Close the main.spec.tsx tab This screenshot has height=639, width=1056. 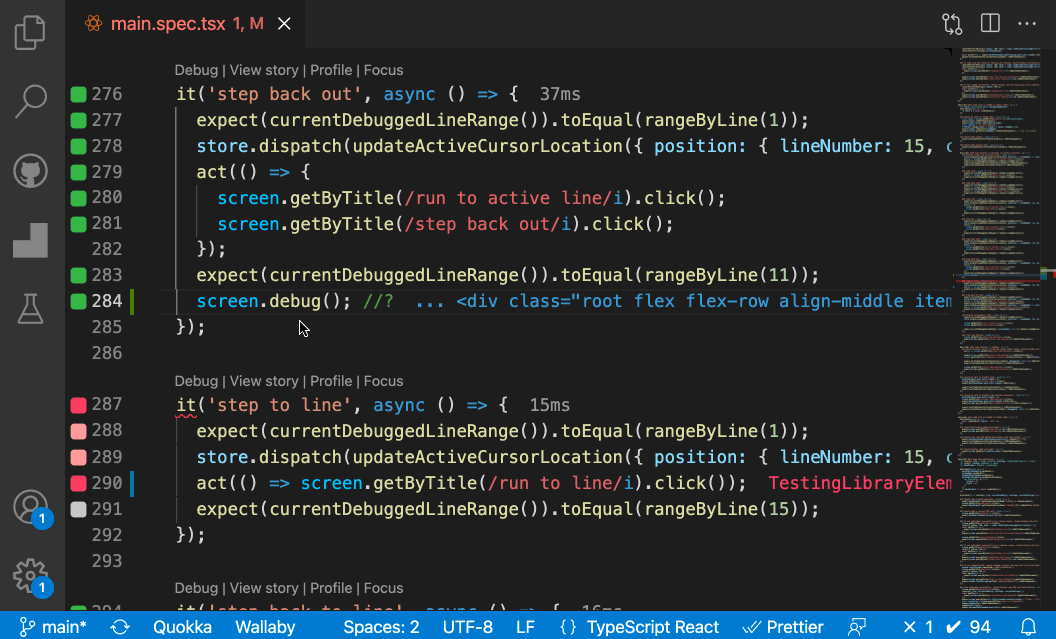click(x=285, y=24)
